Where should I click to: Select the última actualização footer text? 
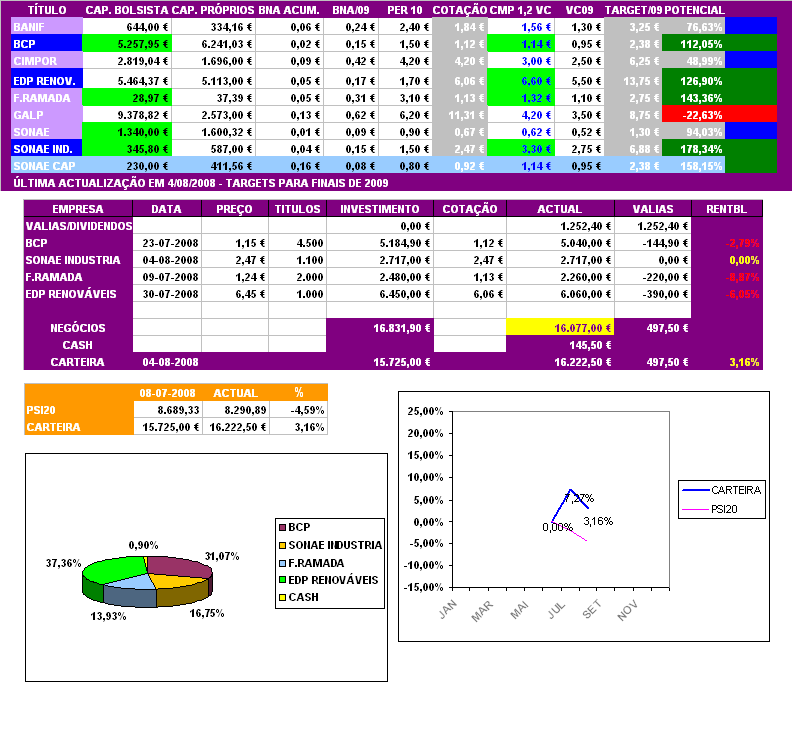pyautogui.click(x=200, y=183)
